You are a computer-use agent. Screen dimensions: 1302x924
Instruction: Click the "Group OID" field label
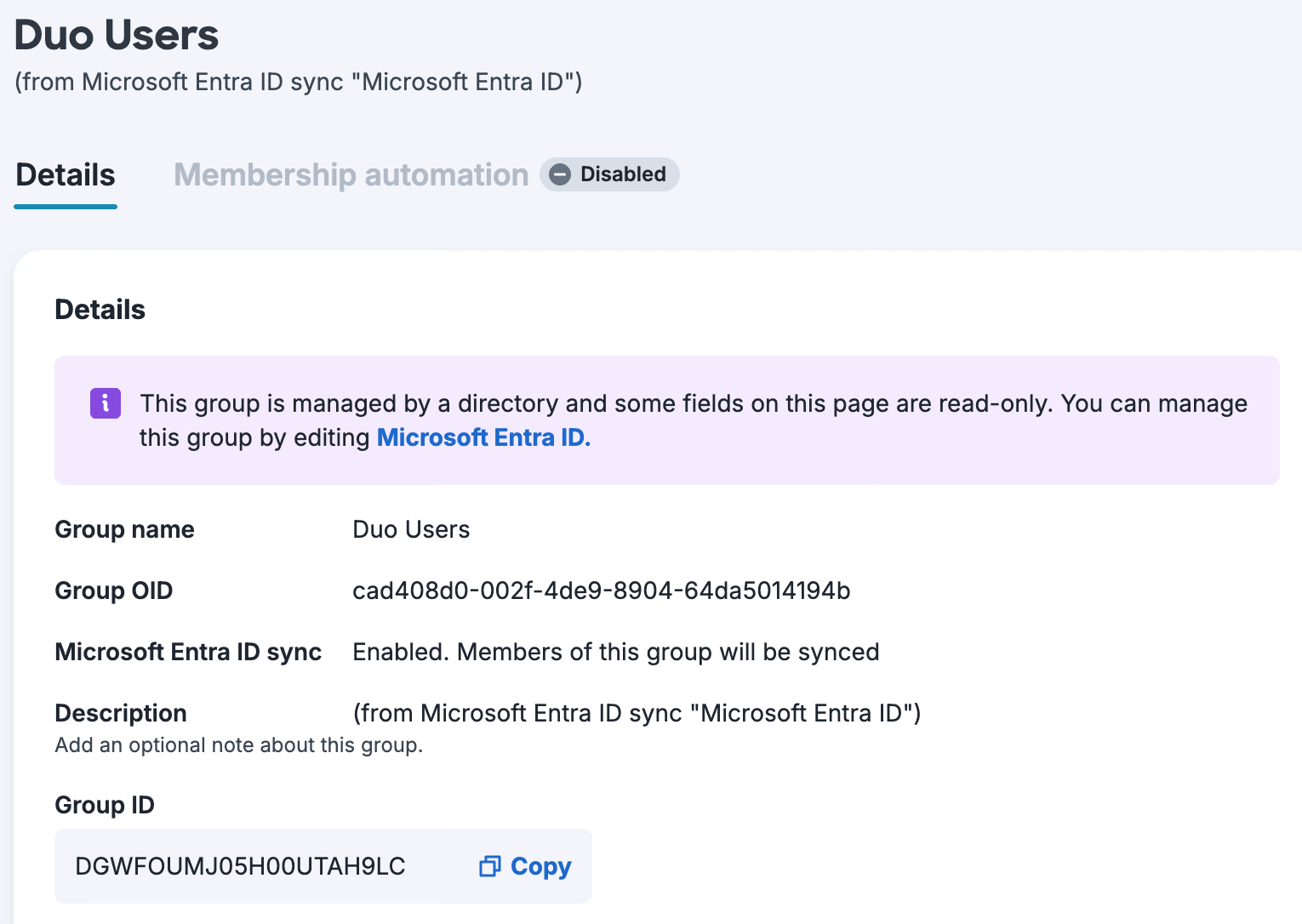coord(114,590)
